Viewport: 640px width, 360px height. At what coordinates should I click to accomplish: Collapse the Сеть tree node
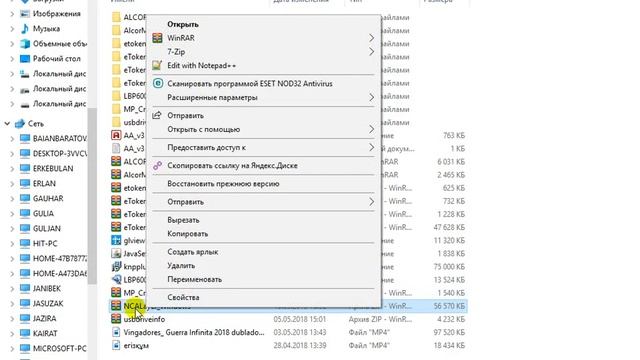pos(7,123)
